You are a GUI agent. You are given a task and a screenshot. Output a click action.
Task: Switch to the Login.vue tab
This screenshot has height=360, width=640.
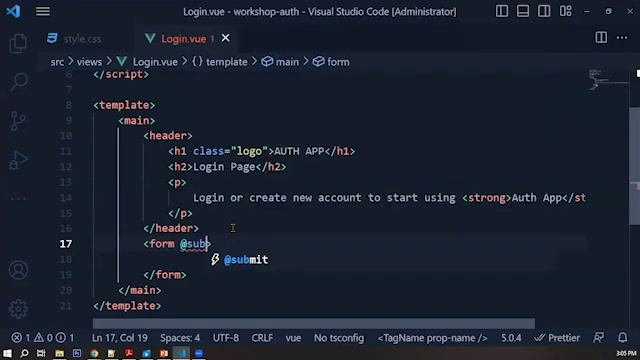(183, 38)
